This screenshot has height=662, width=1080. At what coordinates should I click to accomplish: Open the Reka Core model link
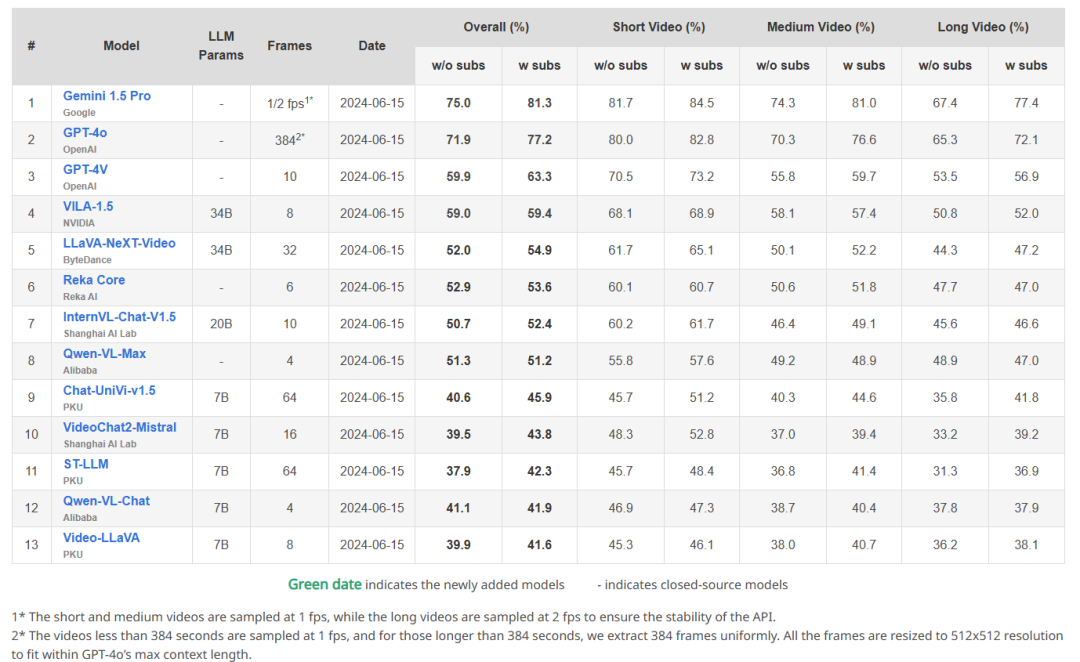click(x=94, y=280)
